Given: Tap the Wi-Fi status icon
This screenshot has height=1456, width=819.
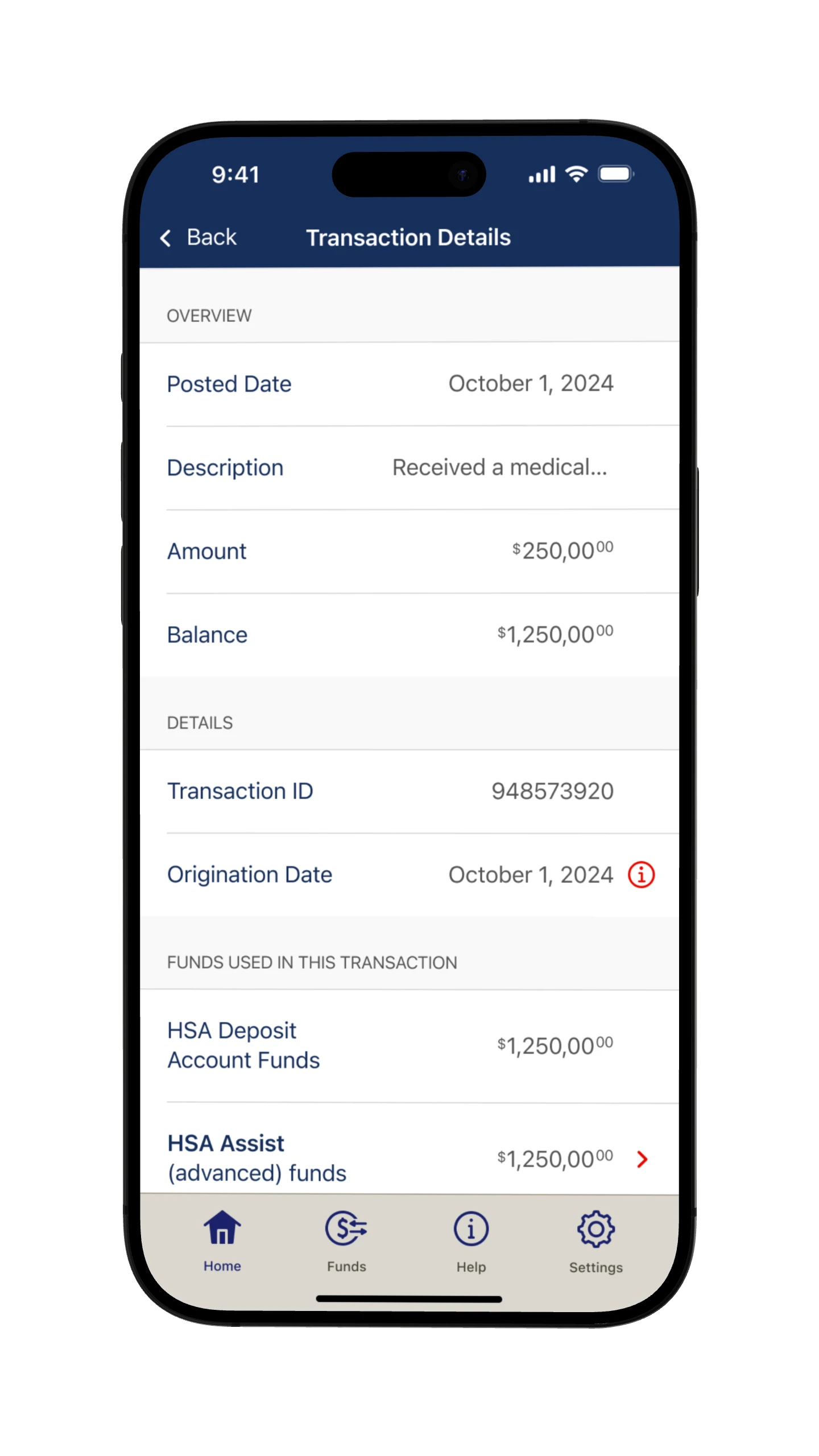Looking at the screenshot, I should pos(576,174).
